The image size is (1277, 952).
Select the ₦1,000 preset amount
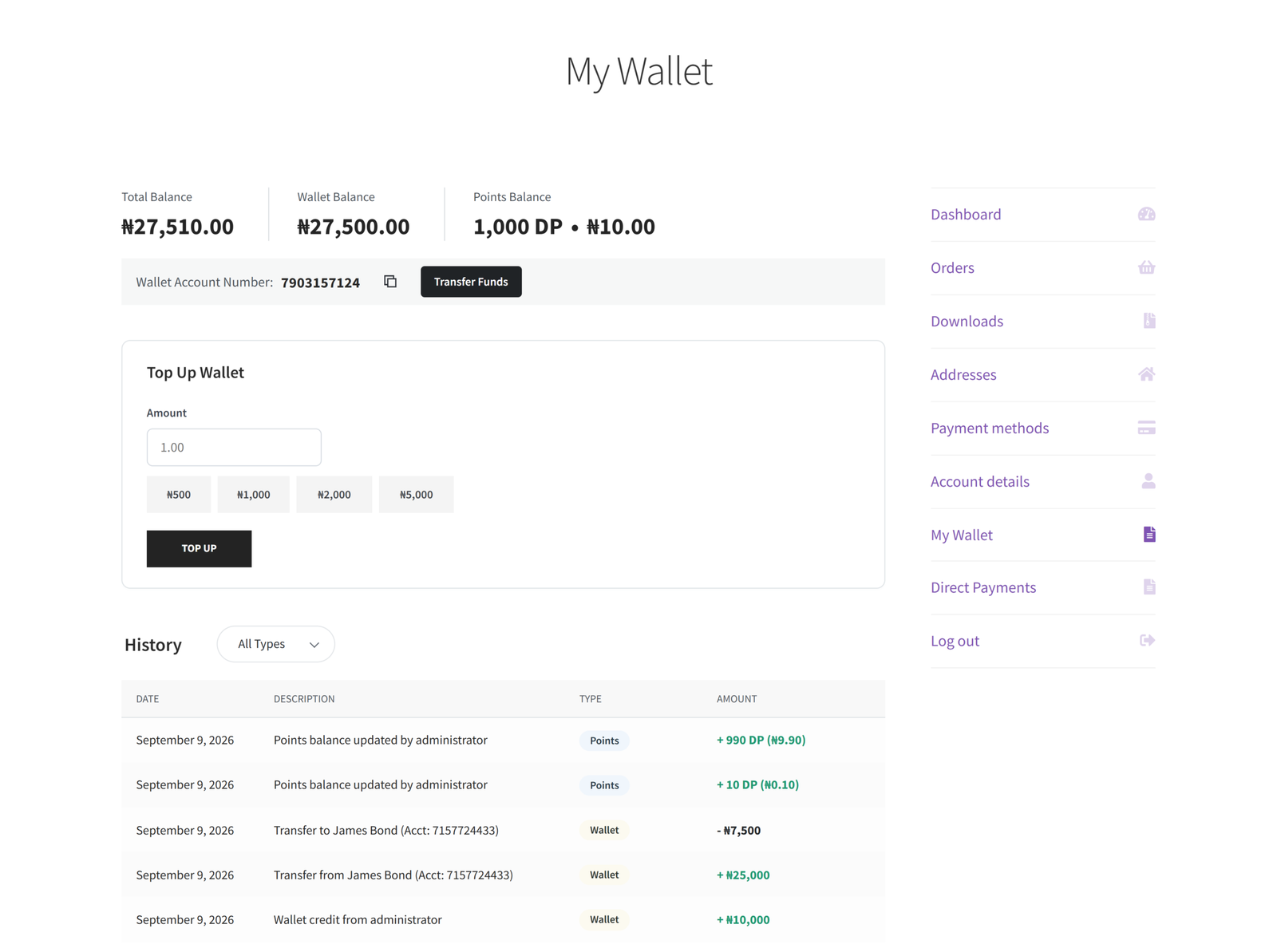(253, 495)
